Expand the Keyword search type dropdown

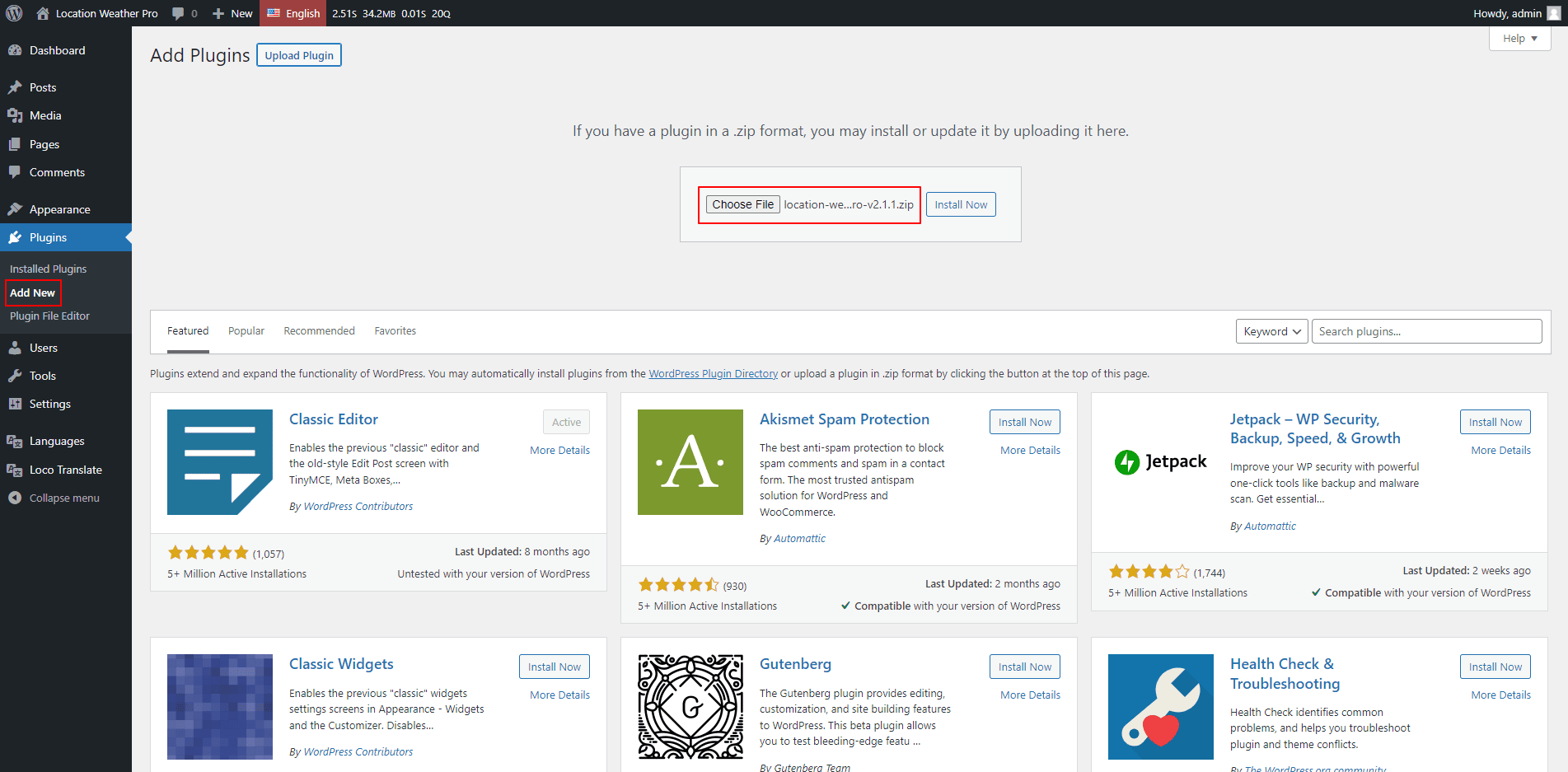tap(1271, 331)
